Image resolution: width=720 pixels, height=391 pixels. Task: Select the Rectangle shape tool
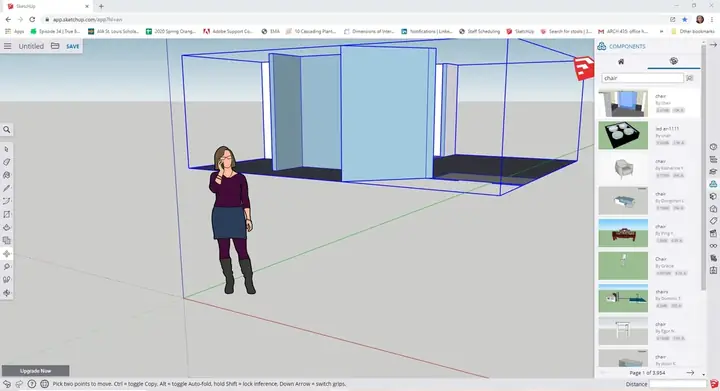coord(7,214)
